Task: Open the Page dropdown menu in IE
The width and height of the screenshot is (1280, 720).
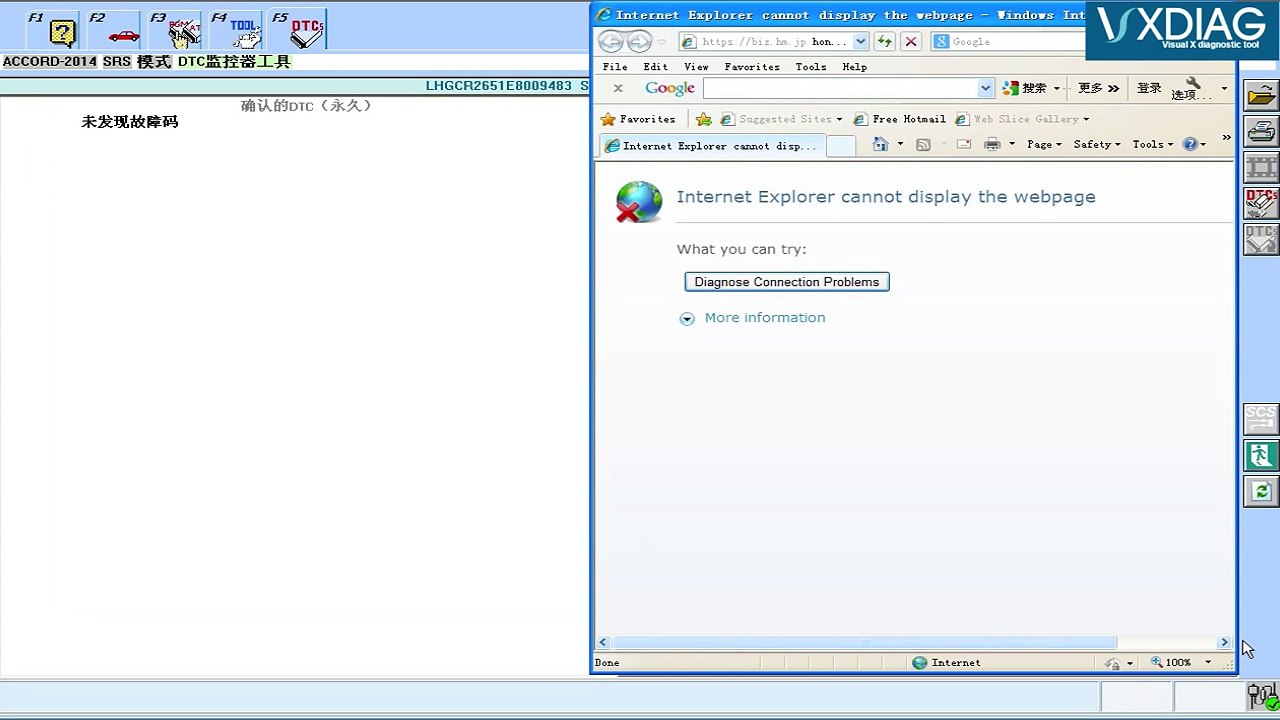Action: point(1044,145)
